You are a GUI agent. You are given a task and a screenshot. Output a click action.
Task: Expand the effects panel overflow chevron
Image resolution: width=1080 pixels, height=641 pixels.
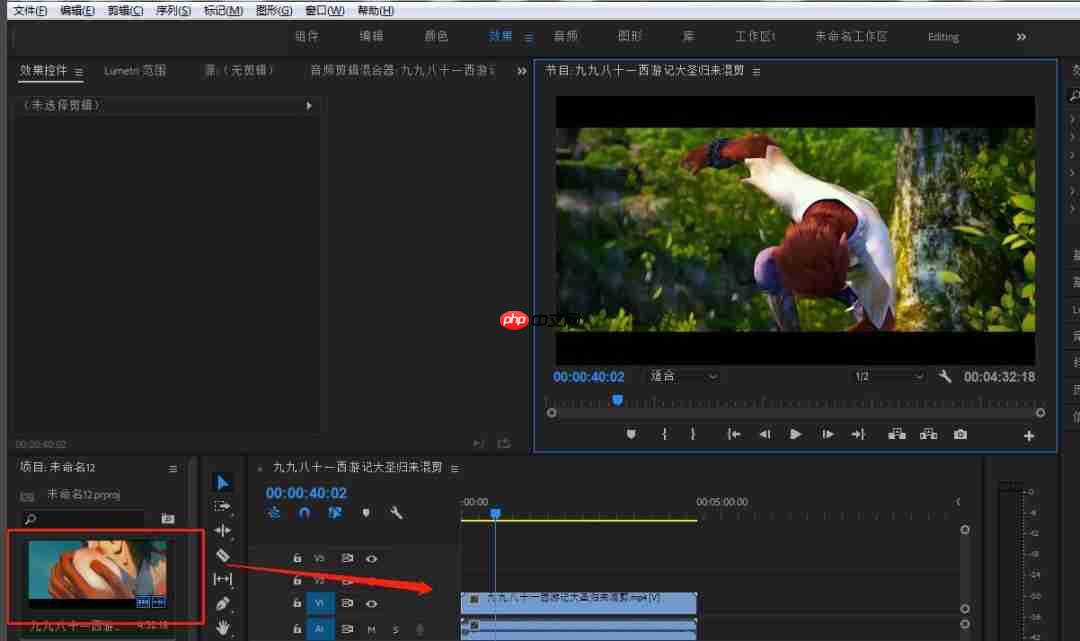pyautogui.click(x=521, y=71)
